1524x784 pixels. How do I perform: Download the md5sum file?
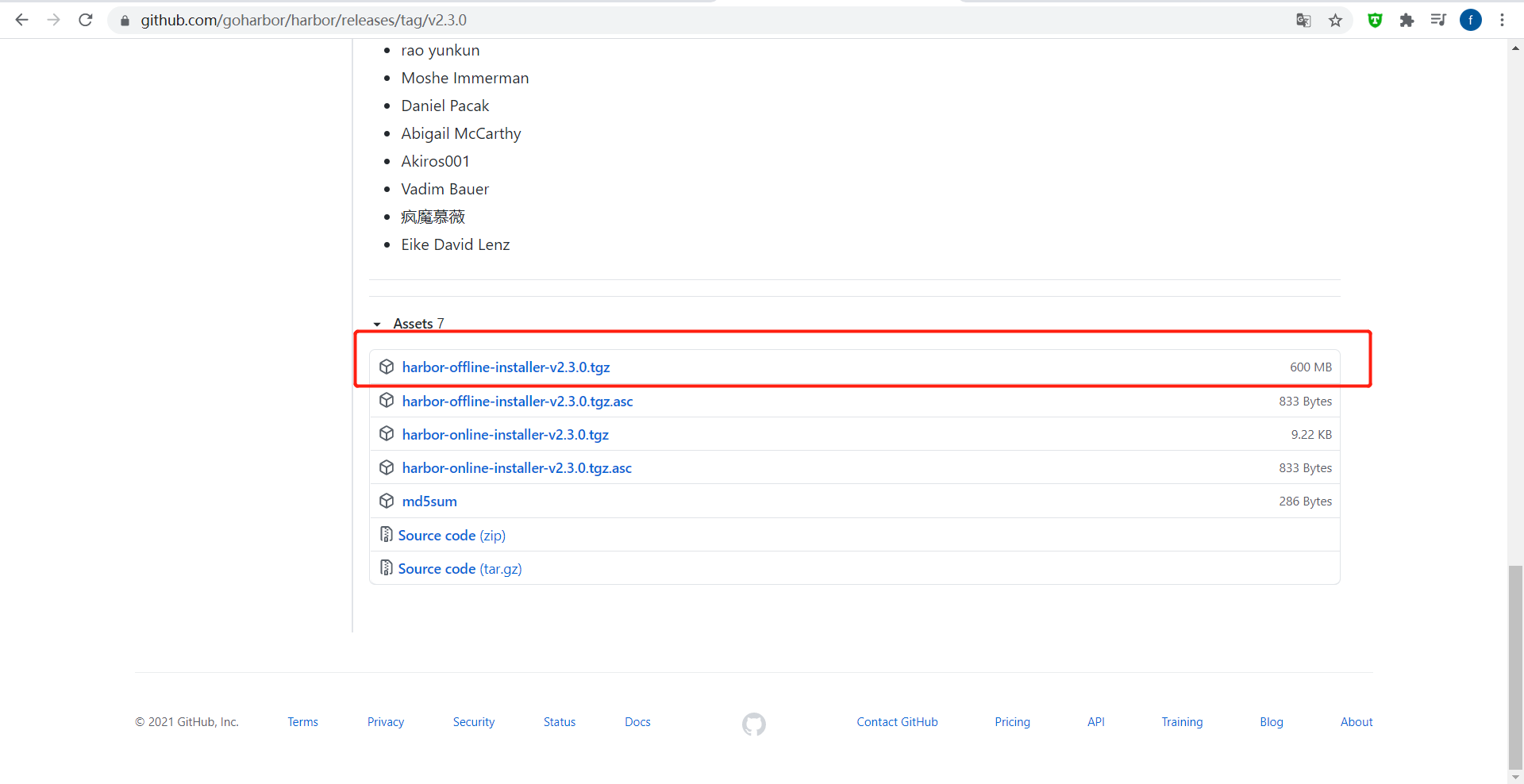[x=429, y=502]
